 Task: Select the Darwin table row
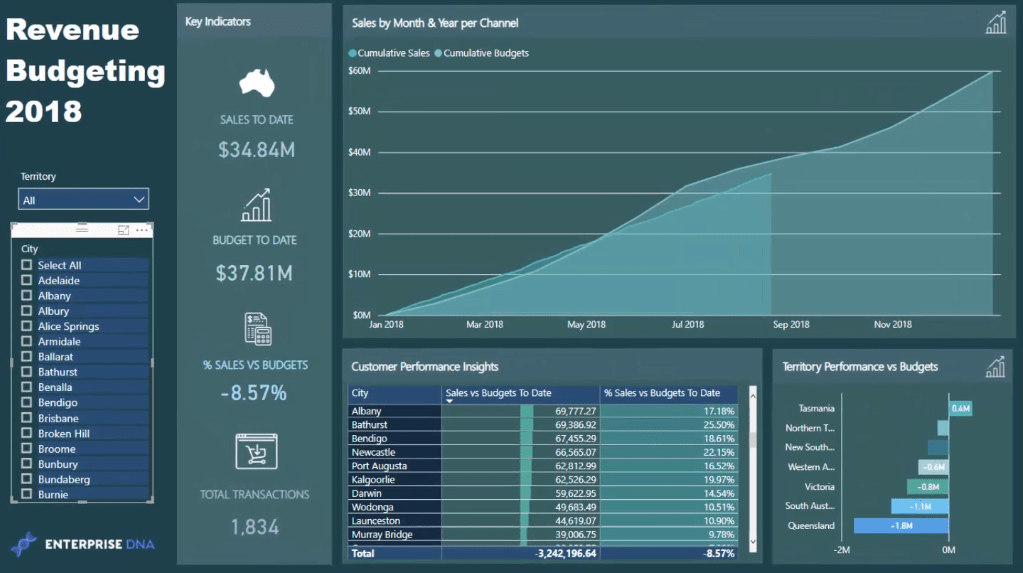[x=543, y=493]
